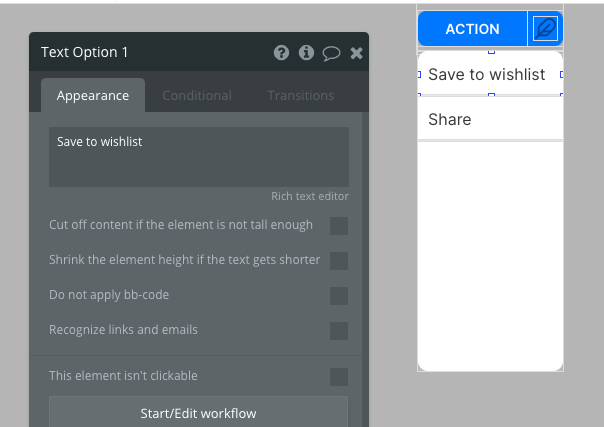This screenshot has height=427, width=604.
Task: Select Save to wishlist on canvas
Action: pos(487,74)
